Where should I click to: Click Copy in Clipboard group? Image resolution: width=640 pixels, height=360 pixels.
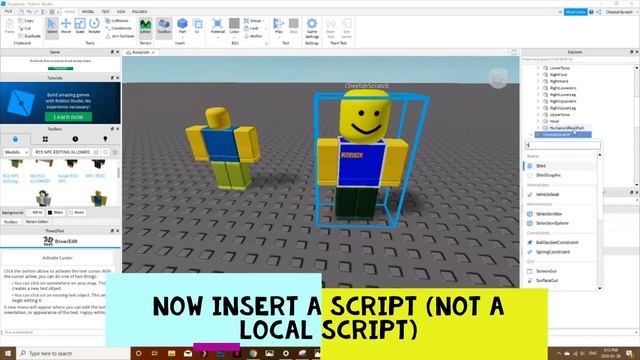click(26, 20)
